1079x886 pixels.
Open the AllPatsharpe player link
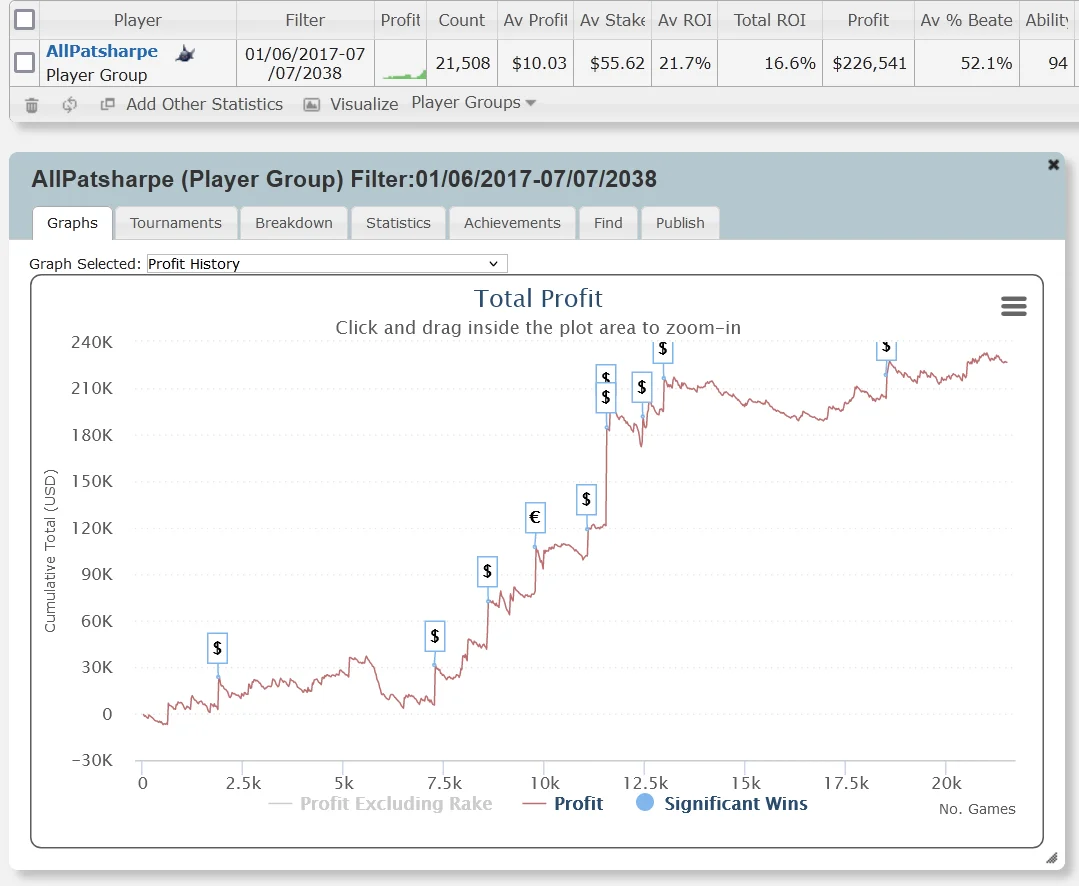[102, 52]
